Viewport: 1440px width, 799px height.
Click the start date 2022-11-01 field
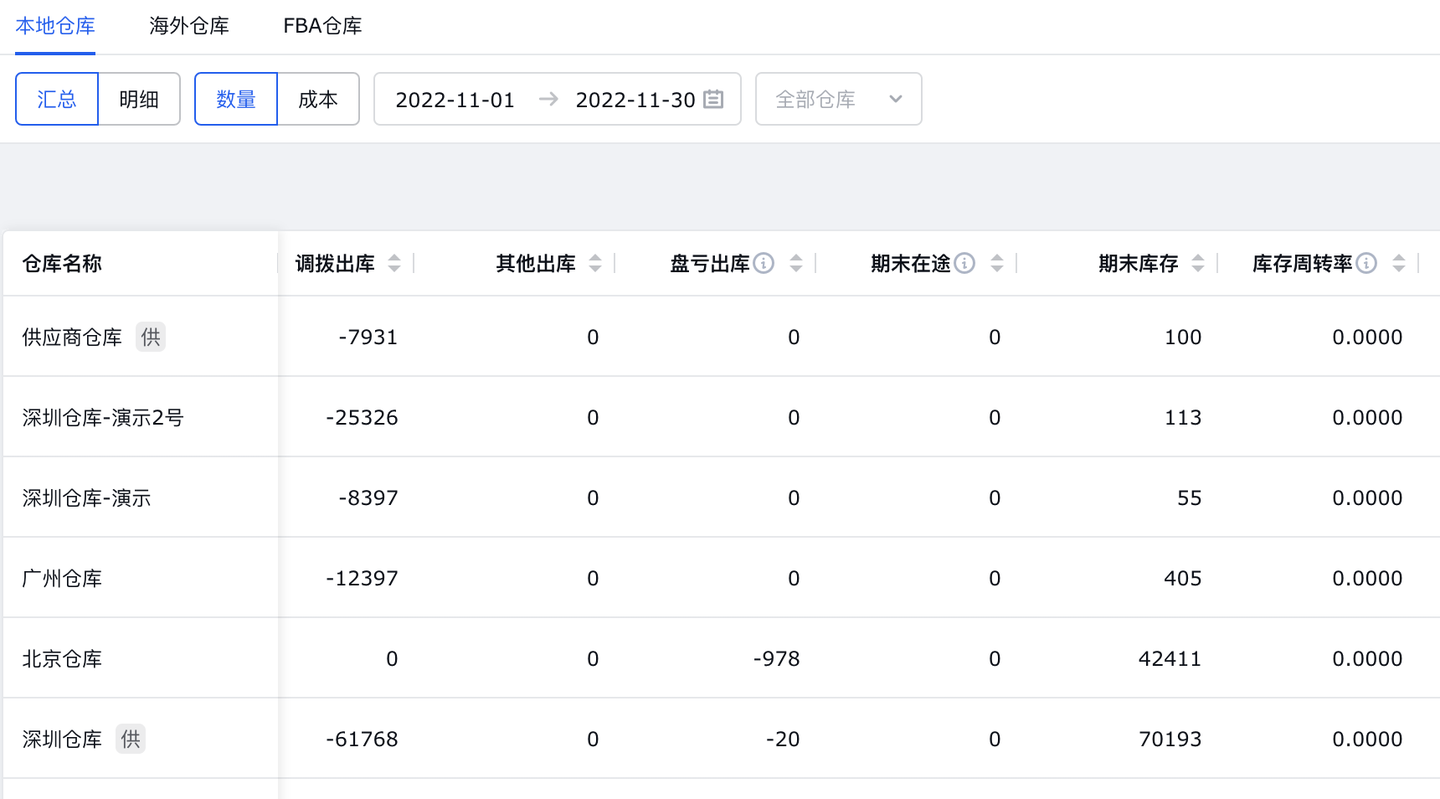tap(455, 99)
